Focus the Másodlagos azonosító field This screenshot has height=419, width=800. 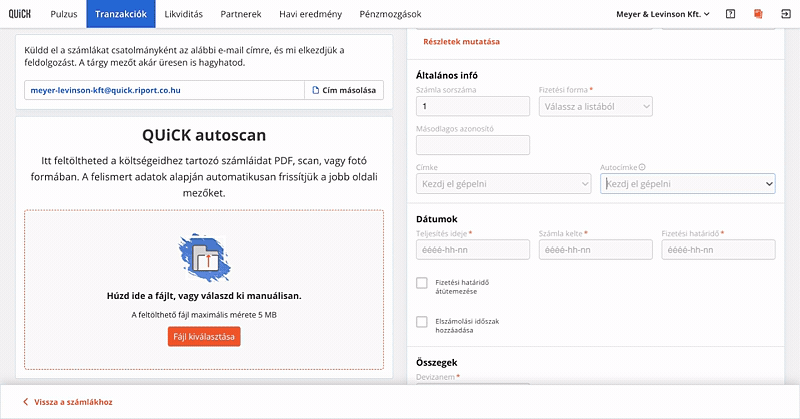pyautogui.click(x=473, y=145)
